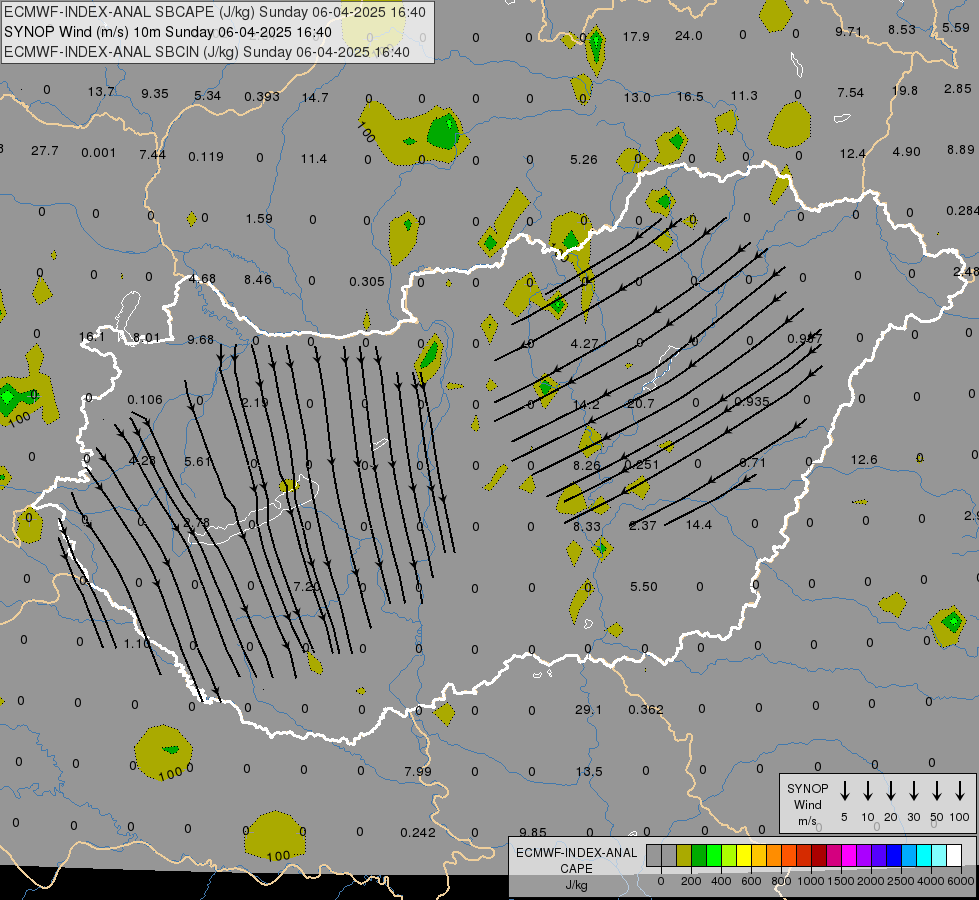Click the map value 12.6
The image size is (979, 900).
coord(864,460)
